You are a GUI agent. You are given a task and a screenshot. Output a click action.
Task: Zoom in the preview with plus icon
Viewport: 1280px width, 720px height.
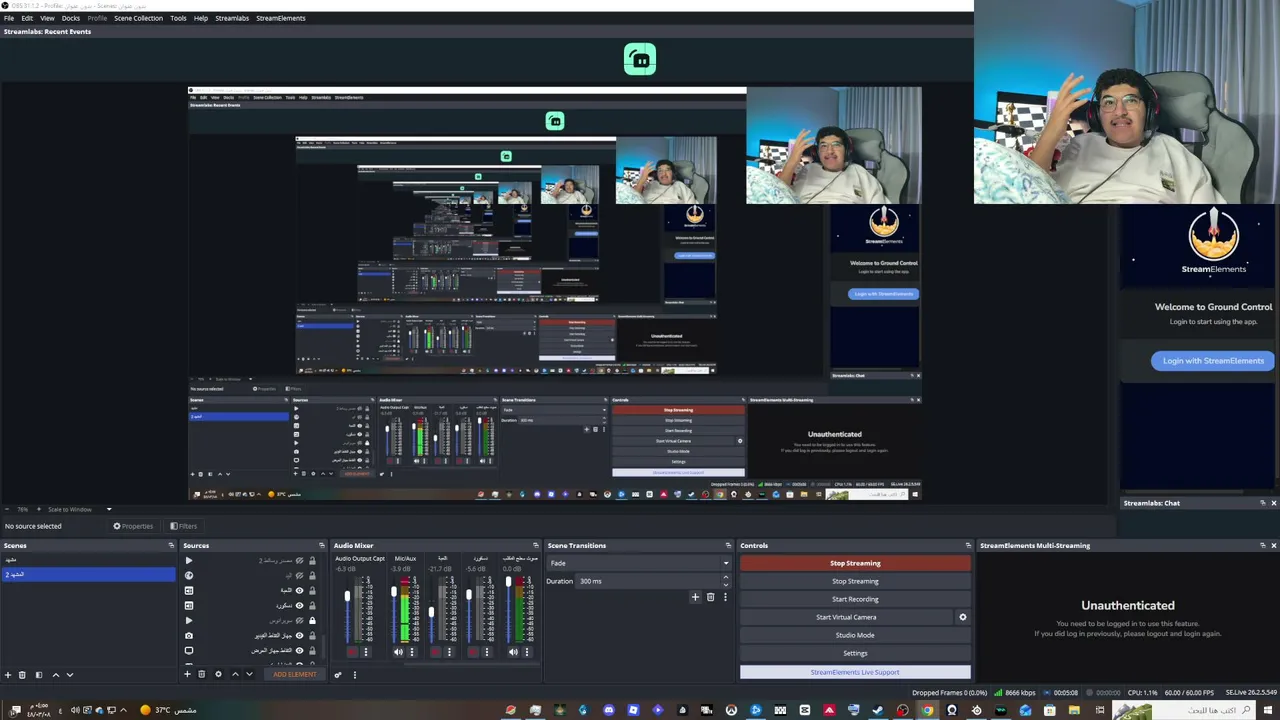click(38, 509)
